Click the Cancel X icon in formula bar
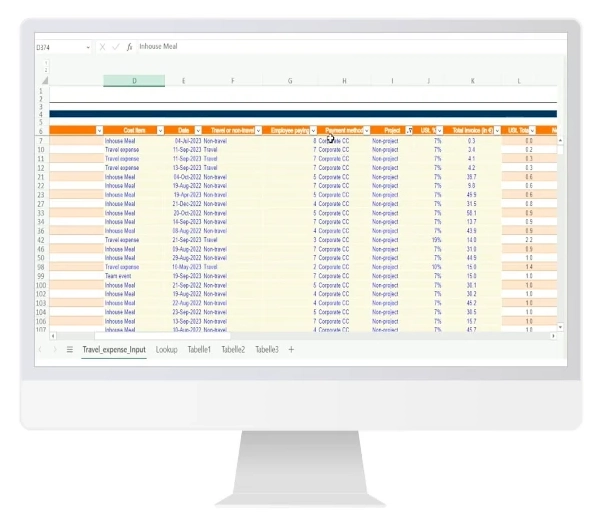600x527 pixels. 102,47
